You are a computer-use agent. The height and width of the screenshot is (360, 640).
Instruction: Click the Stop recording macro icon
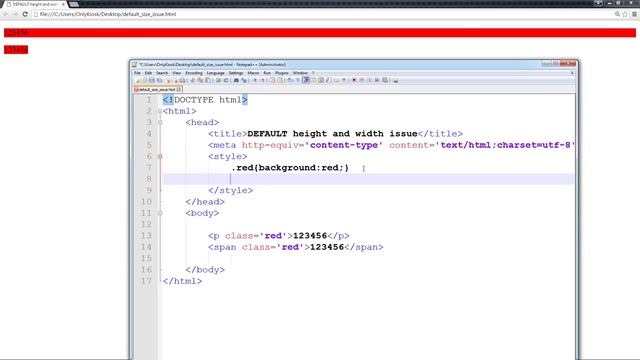click(362, 80)
